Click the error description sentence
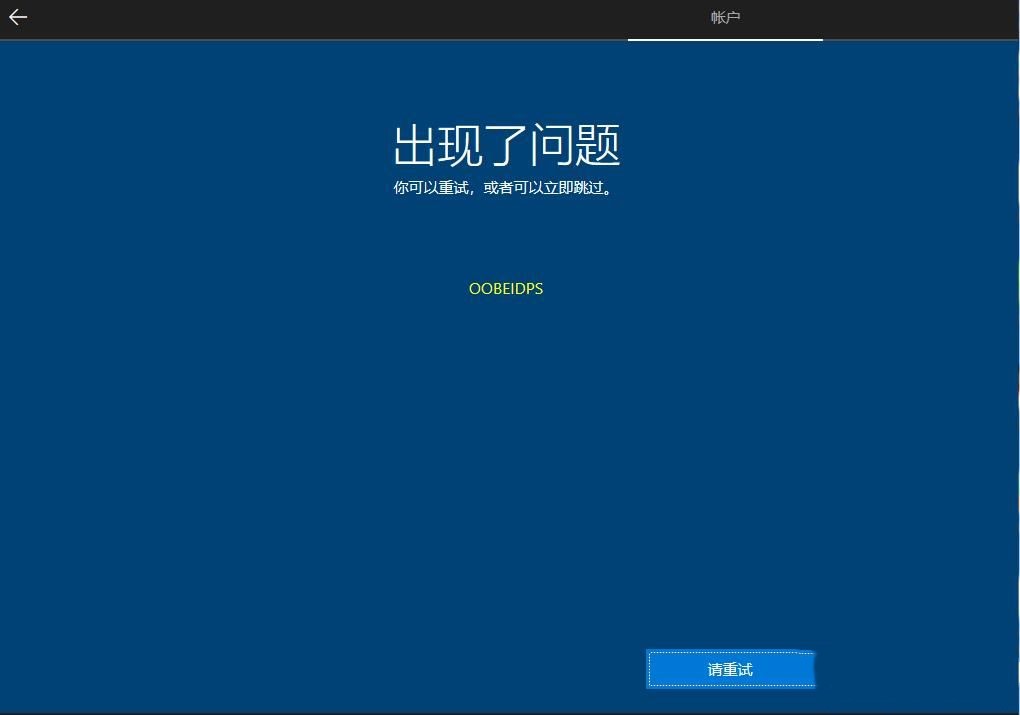The height and width of the screenshot is (715, 1020). [x=505, y=188]
